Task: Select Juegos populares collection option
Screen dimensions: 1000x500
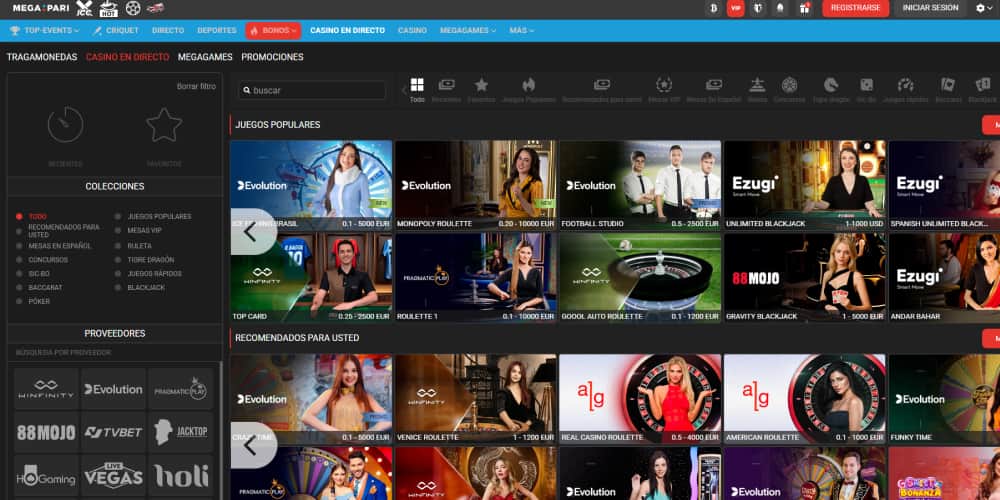Action: 153,217
